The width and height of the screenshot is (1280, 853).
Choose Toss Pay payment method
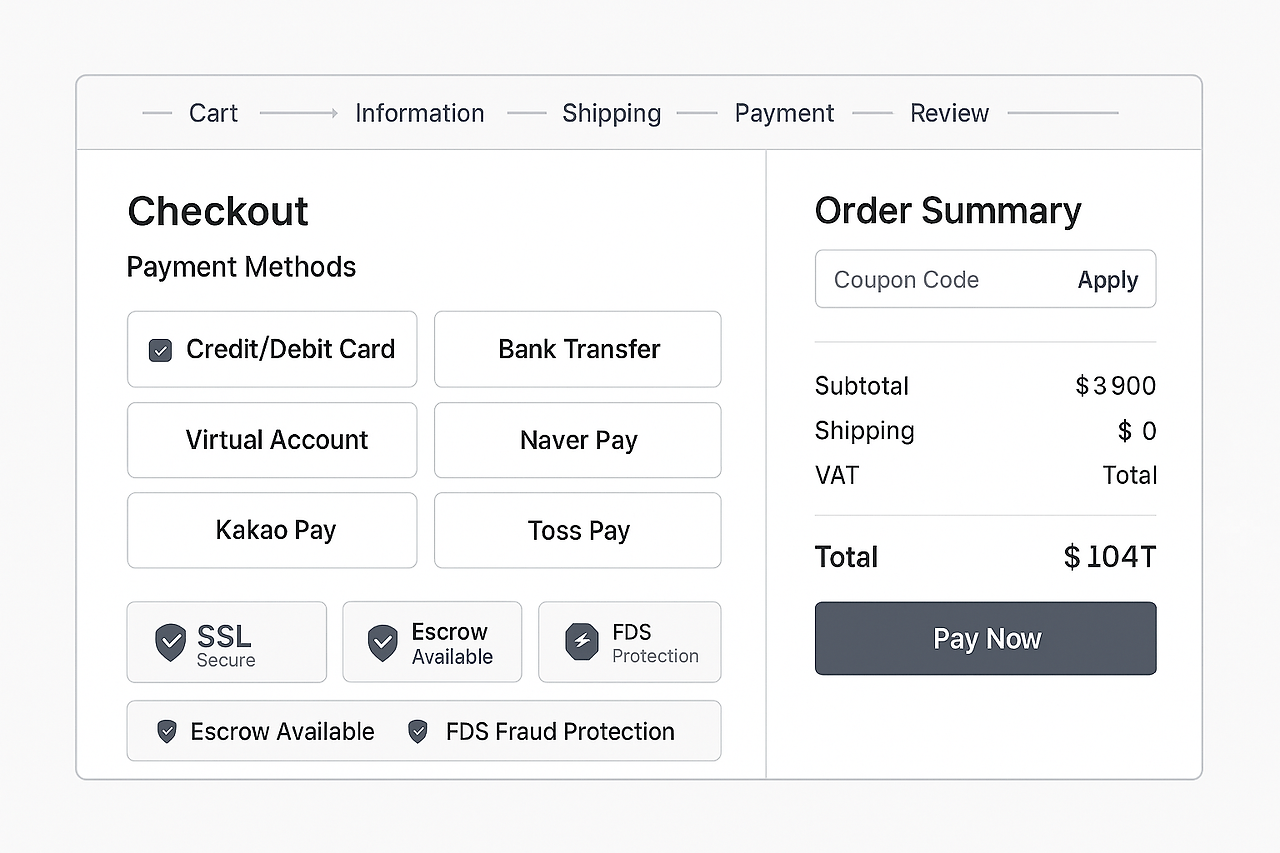[x=578, y=530]
